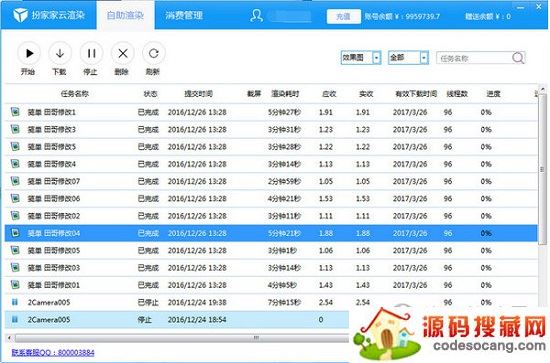The image size is (550, 363).
Task: Open the 效果图 type dropdown
Action: point(361,58)
